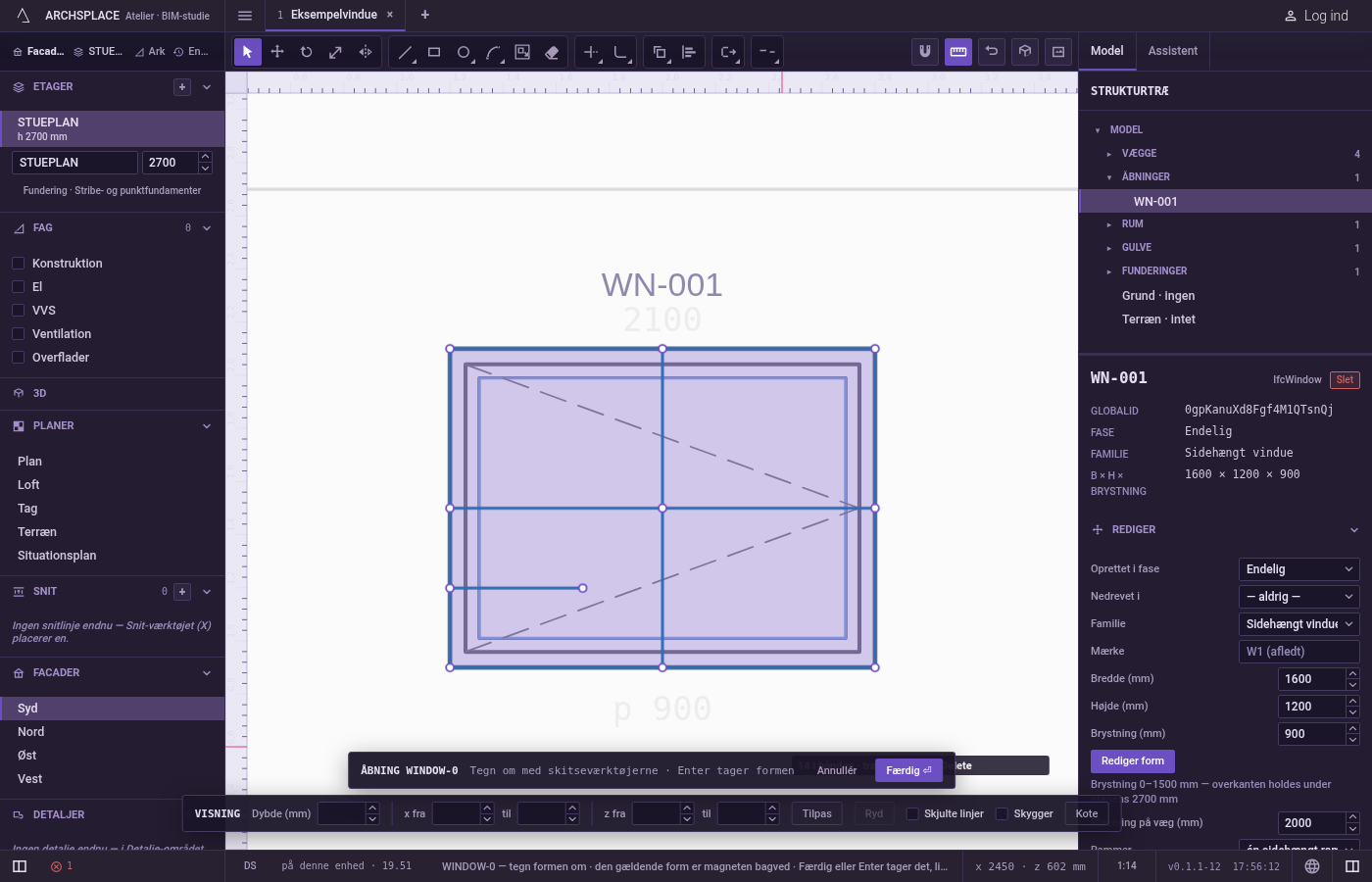Select the arrow selection tool
The height and width of the screenshot is (882, 1372).
tap(247, 52)
